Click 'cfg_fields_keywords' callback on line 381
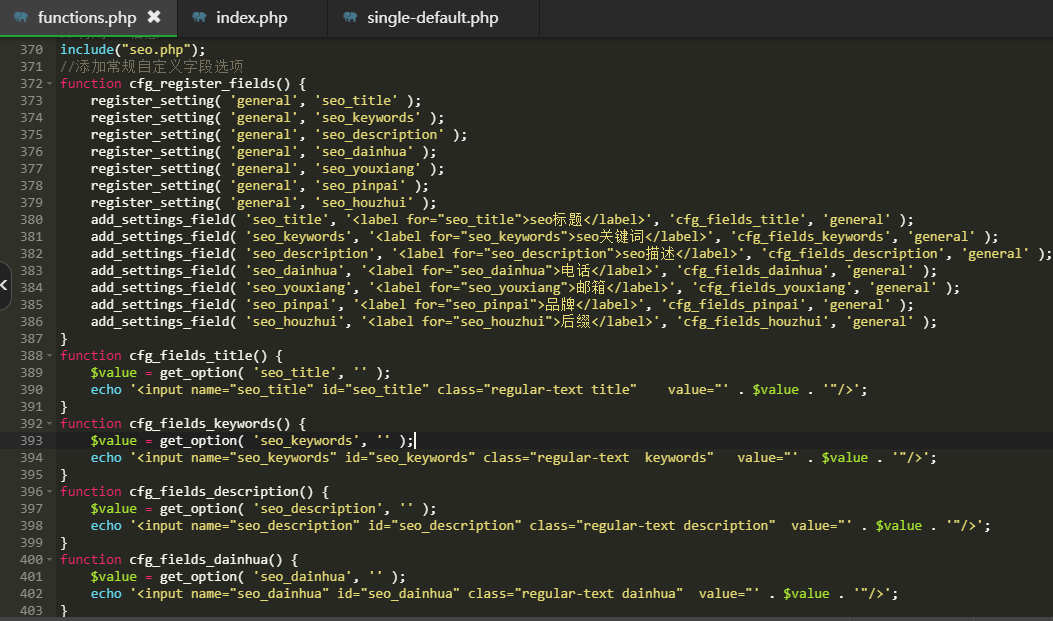1053x621 pixels. click(811, 237)
